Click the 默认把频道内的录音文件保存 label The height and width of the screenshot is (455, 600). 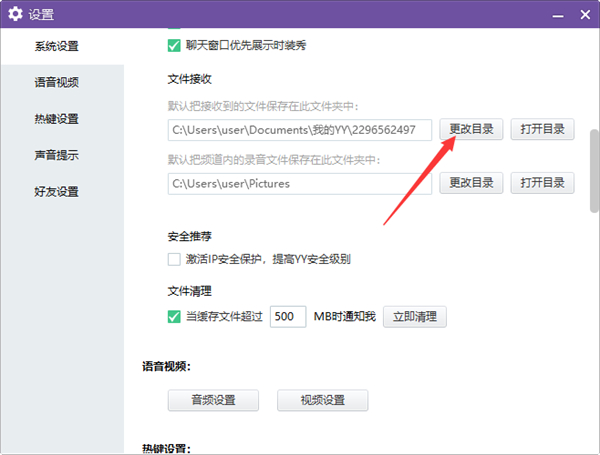pyautogui.click(x=274, y=160)
